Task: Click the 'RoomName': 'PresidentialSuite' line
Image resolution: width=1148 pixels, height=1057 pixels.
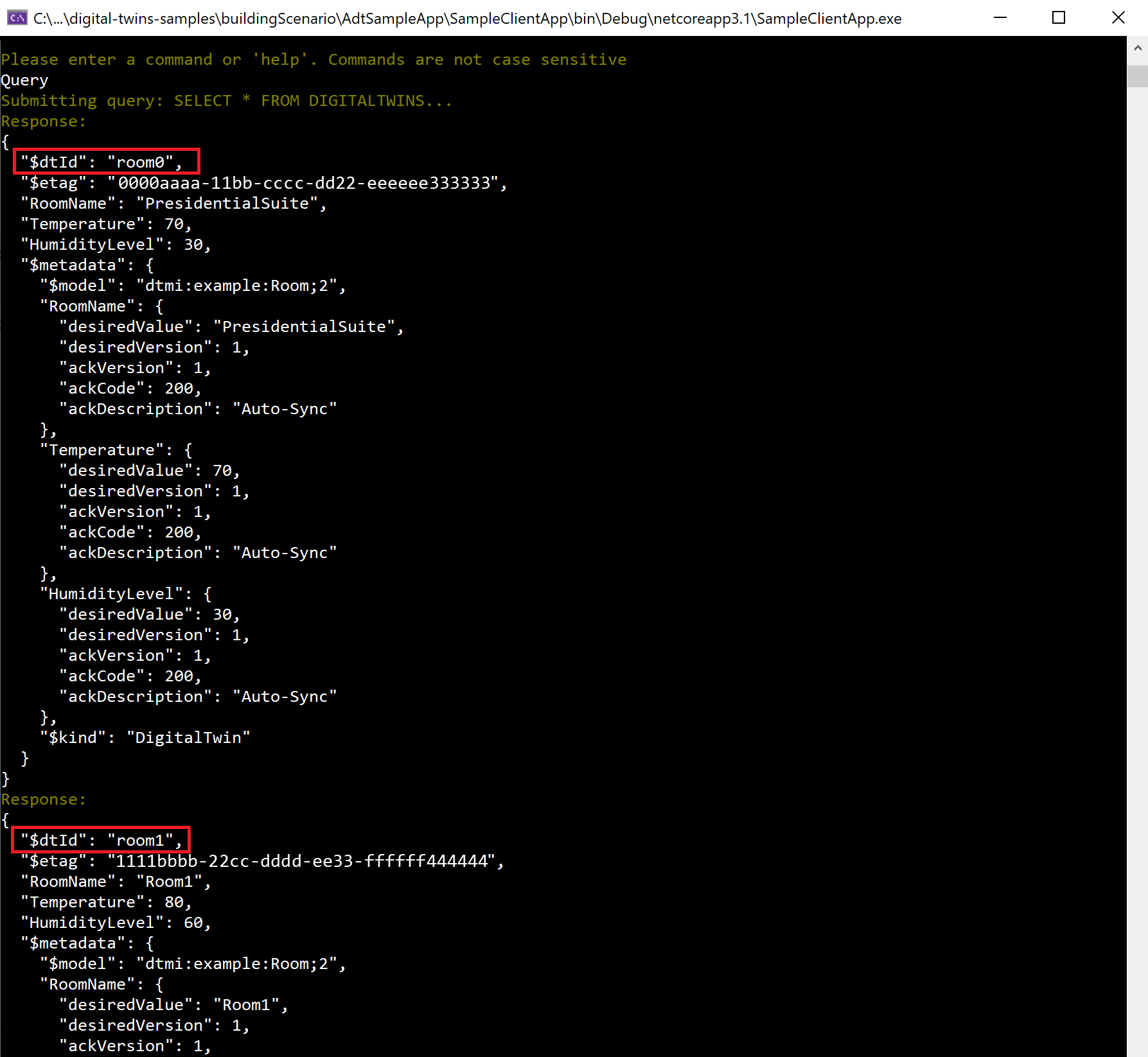Action: [173, 204]
